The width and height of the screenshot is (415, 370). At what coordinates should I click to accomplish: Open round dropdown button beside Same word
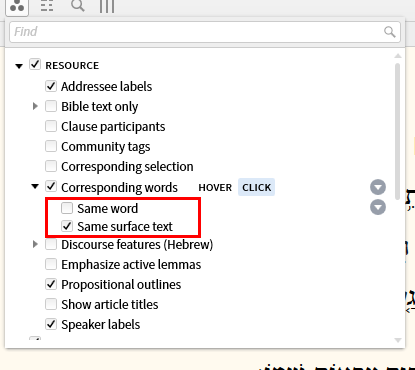(378, 207)
